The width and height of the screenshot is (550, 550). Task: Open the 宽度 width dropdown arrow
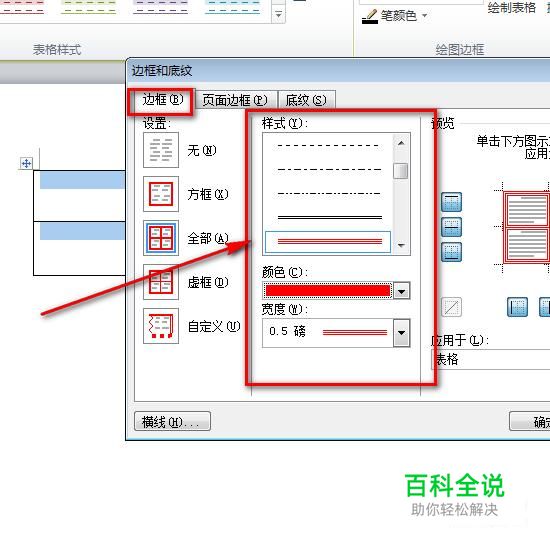point(402,333)
